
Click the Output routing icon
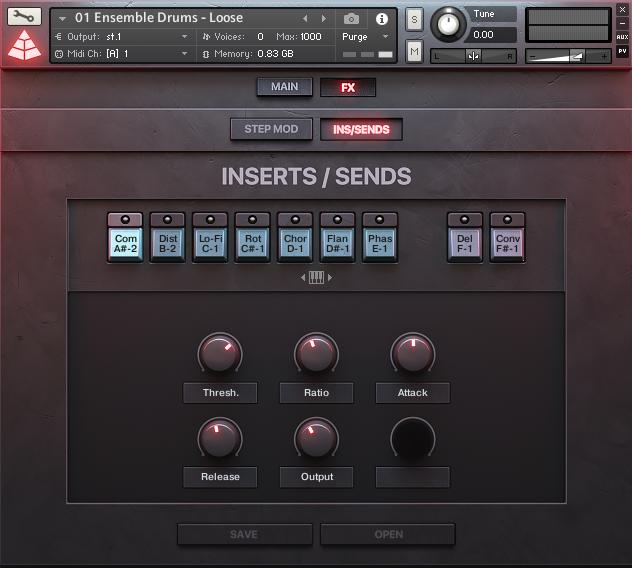click(58, 37)
